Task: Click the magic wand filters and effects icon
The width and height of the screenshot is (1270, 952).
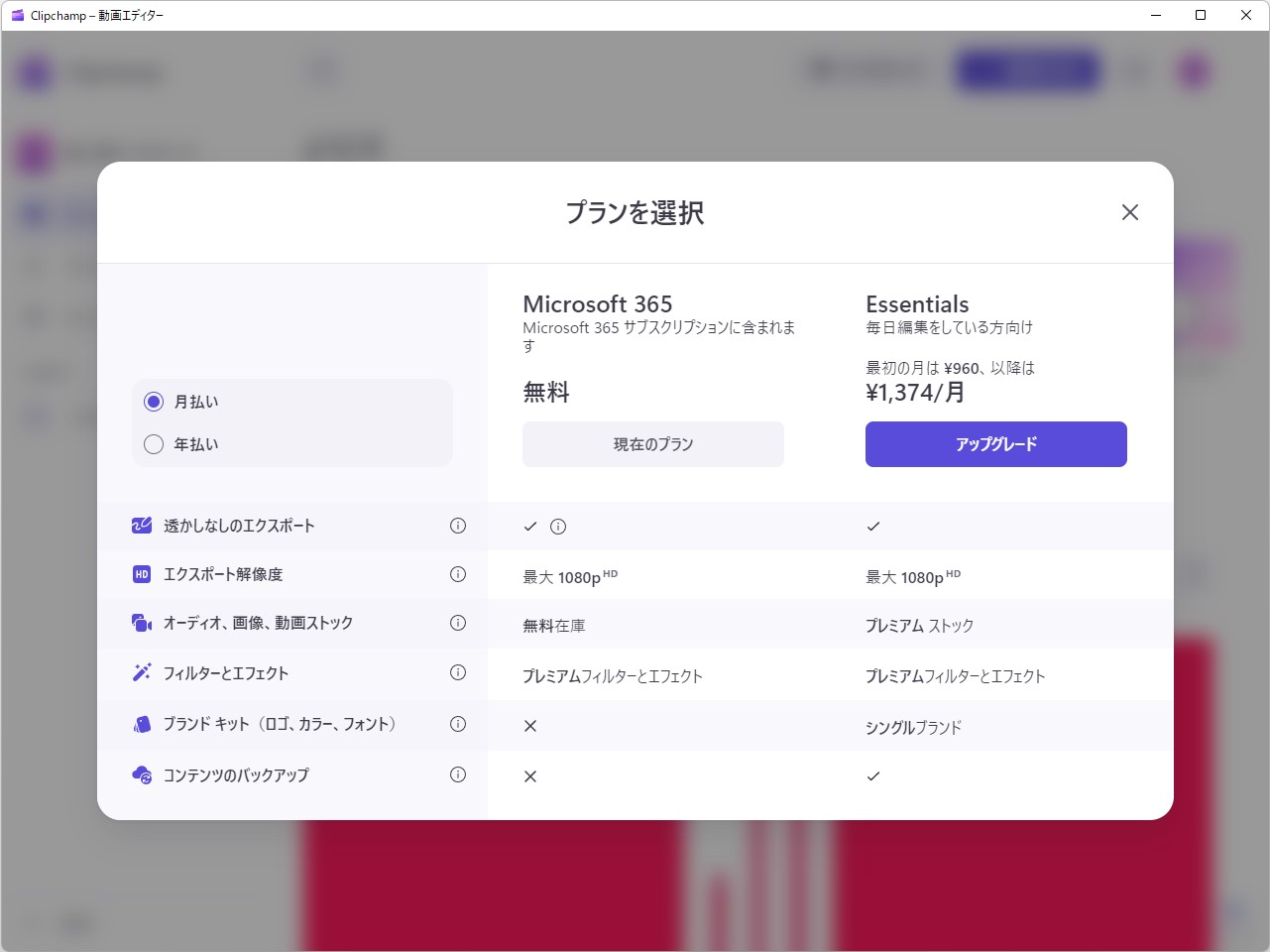Action: 140,673
